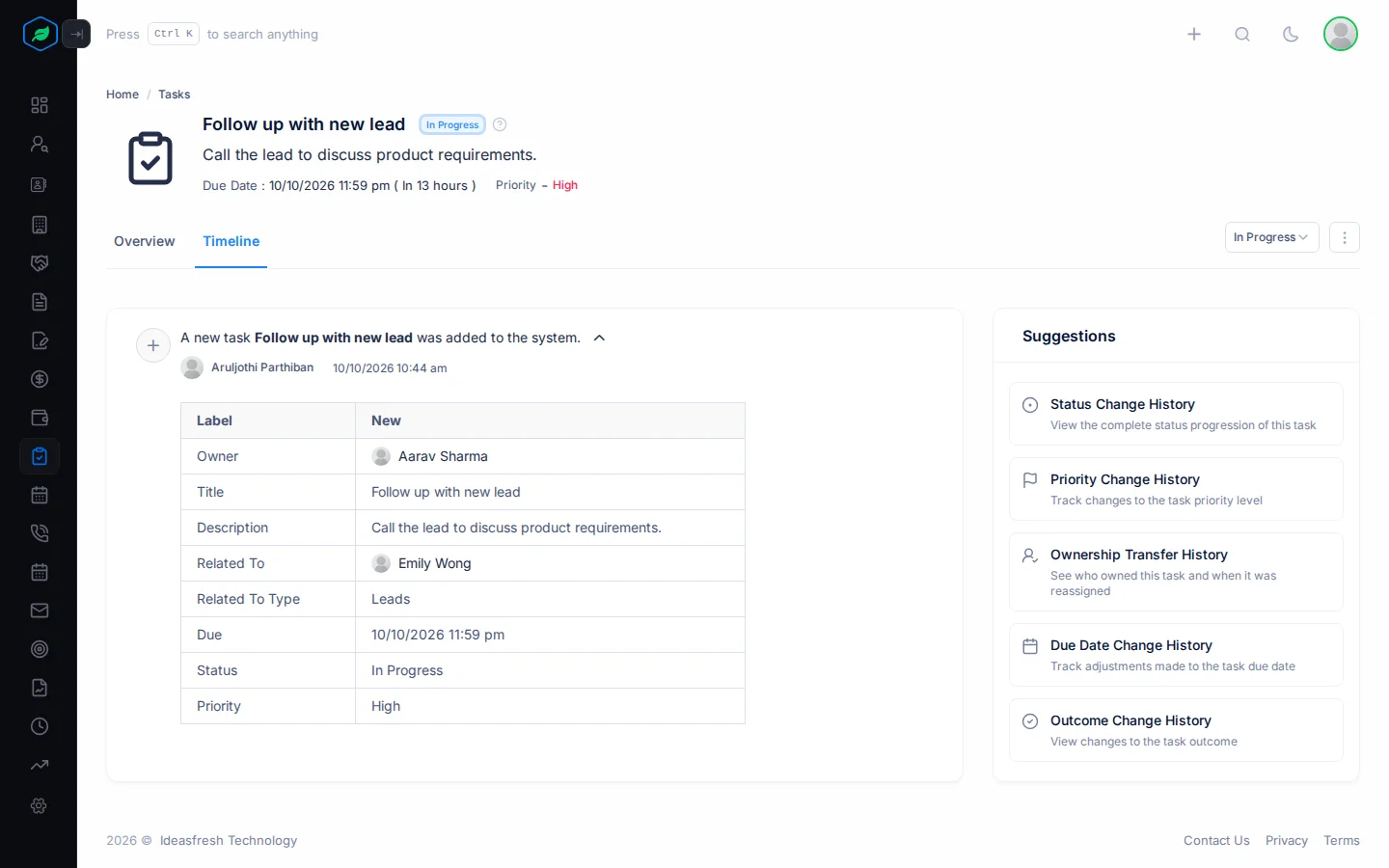Go to Home breadcrumb

[x=123, y=95]
